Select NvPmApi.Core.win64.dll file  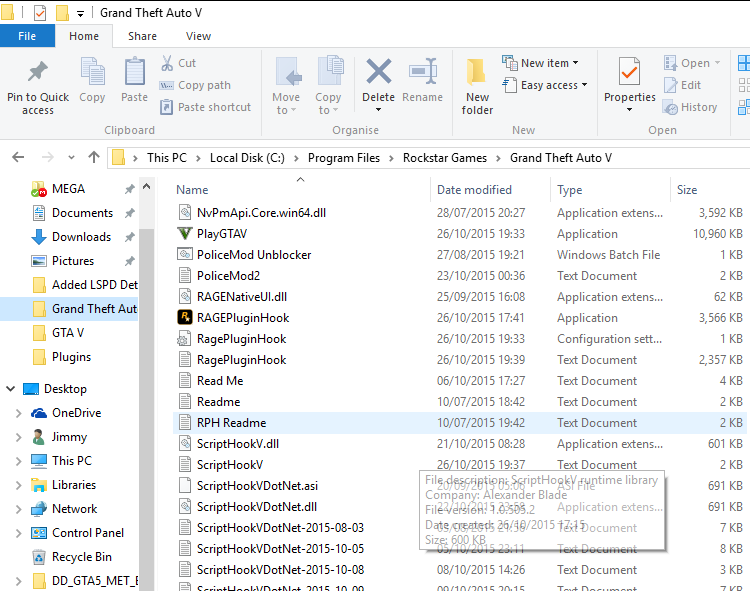(x=261, y=213)
